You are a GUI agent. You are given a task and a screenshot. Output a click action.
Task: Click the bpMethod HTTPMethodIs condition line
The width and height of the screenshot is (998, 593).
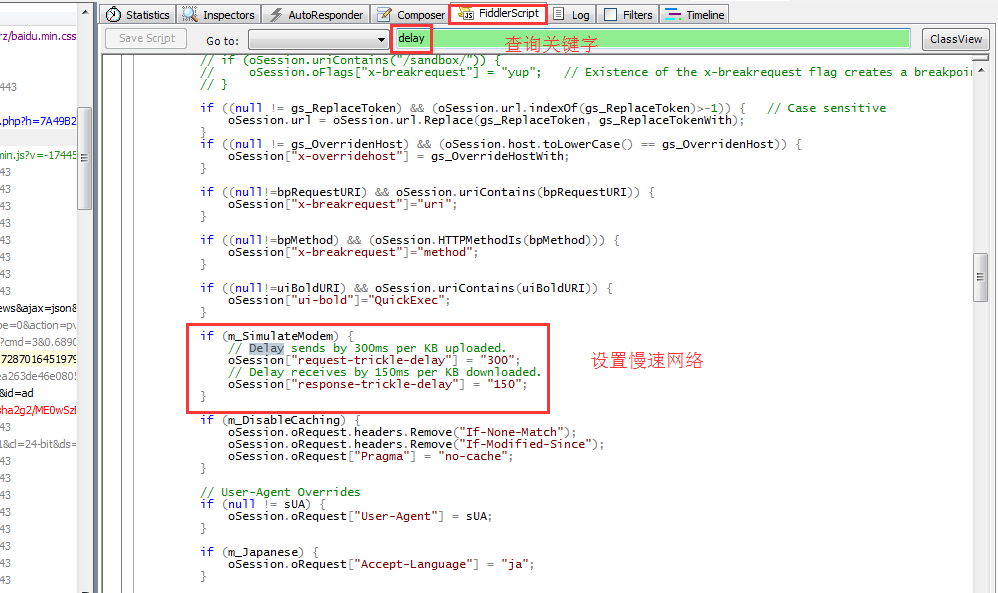click(409, 240)
